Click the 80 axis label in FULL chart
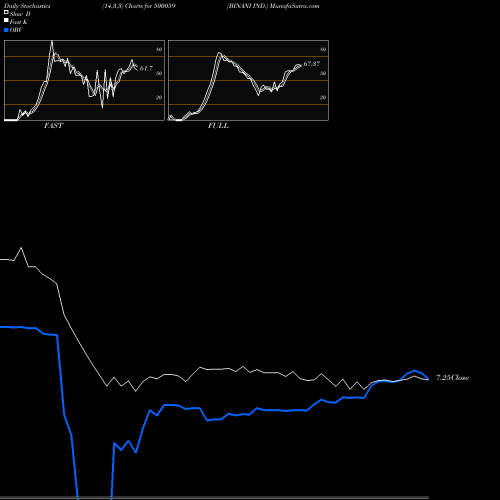Viewport: 500px width, 500px height. pos(323,49)
